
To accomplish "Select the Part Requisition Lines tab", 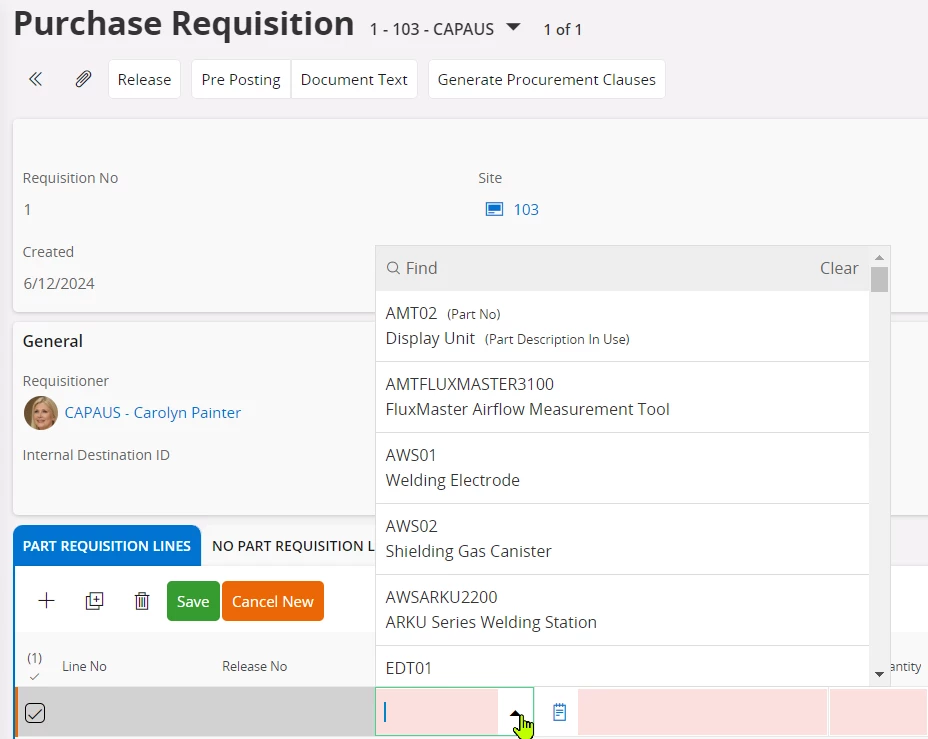I will point(107,546).
